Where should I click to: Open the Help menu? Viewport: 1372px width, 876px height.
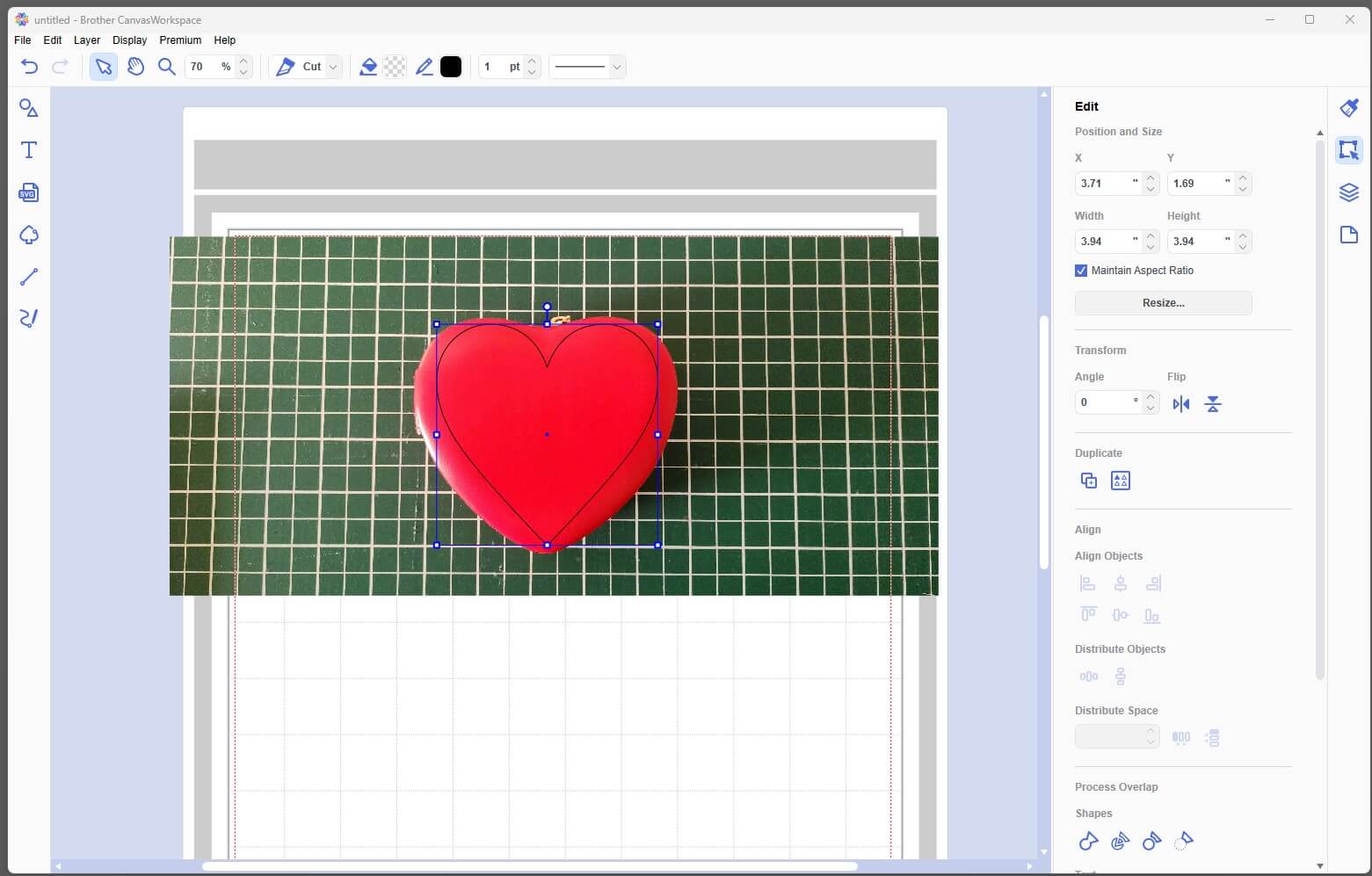coord(225,40)
